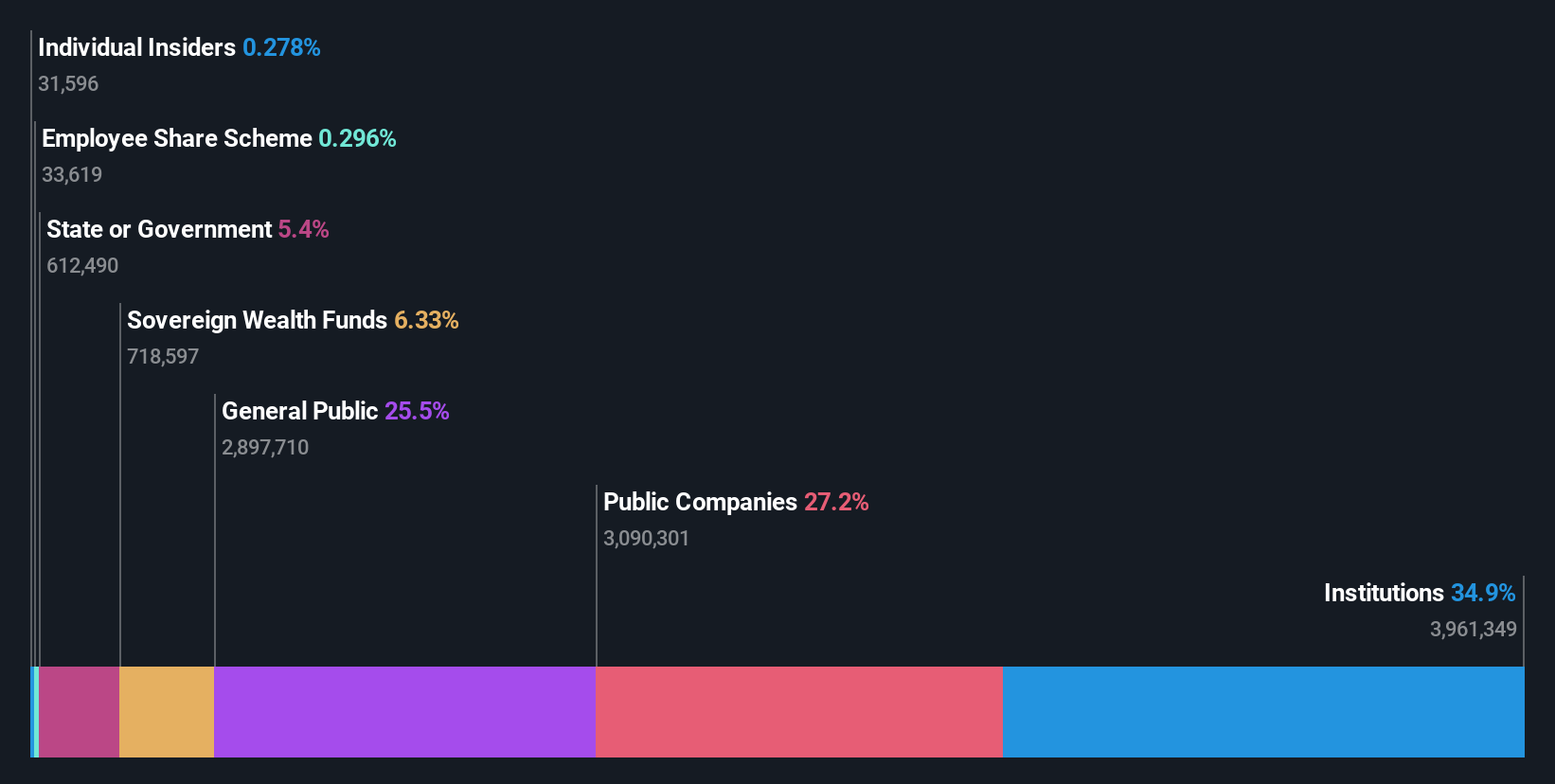Click the Individual Insiders label
The image size is (1555, 784).
click(x=136, y=47)
